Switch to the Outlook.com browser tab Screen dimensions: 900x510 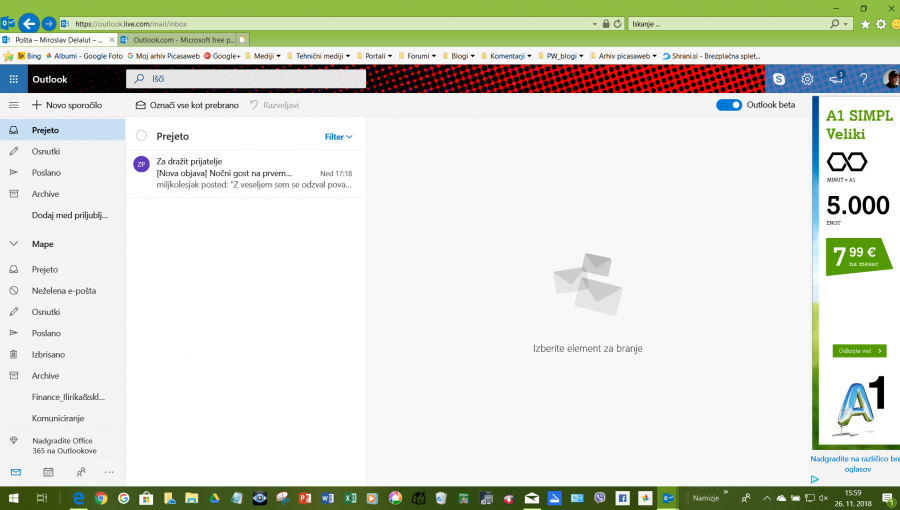click(x=175, y=39)
